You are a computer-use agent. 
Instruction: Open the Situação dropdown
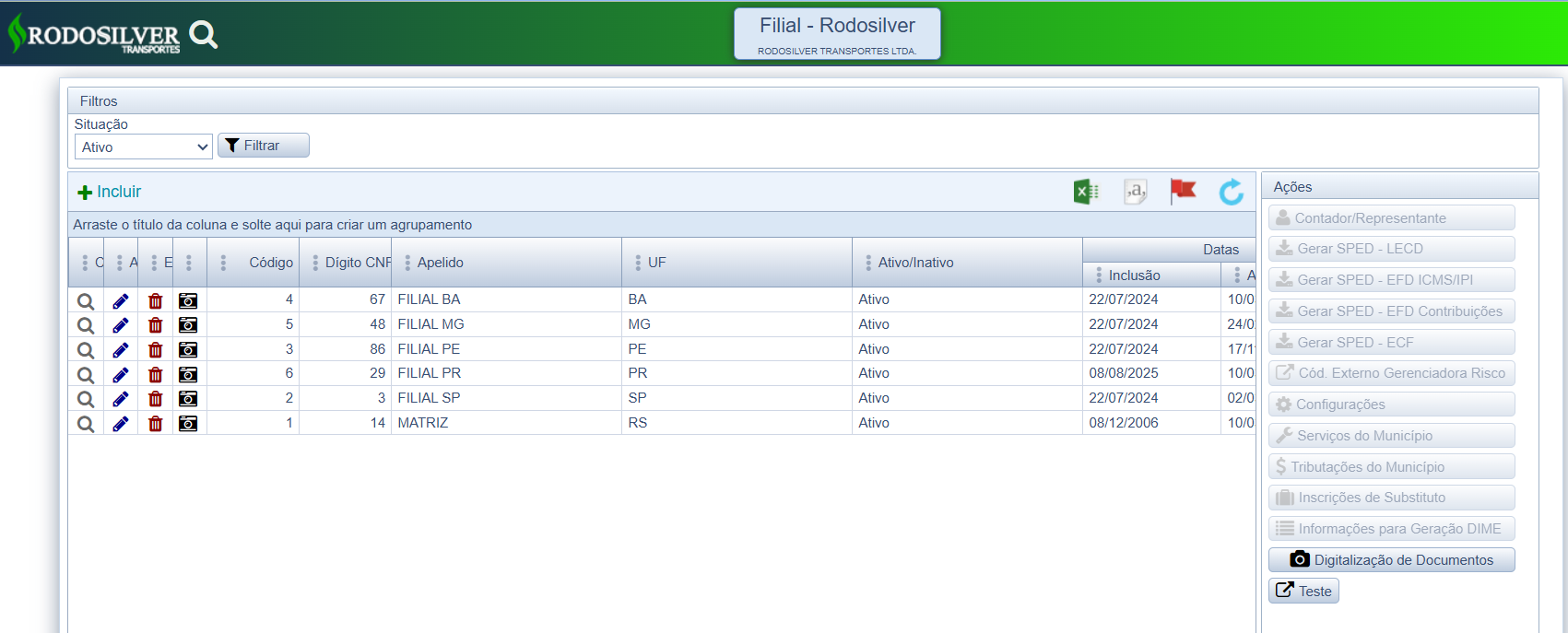(143, 147)
